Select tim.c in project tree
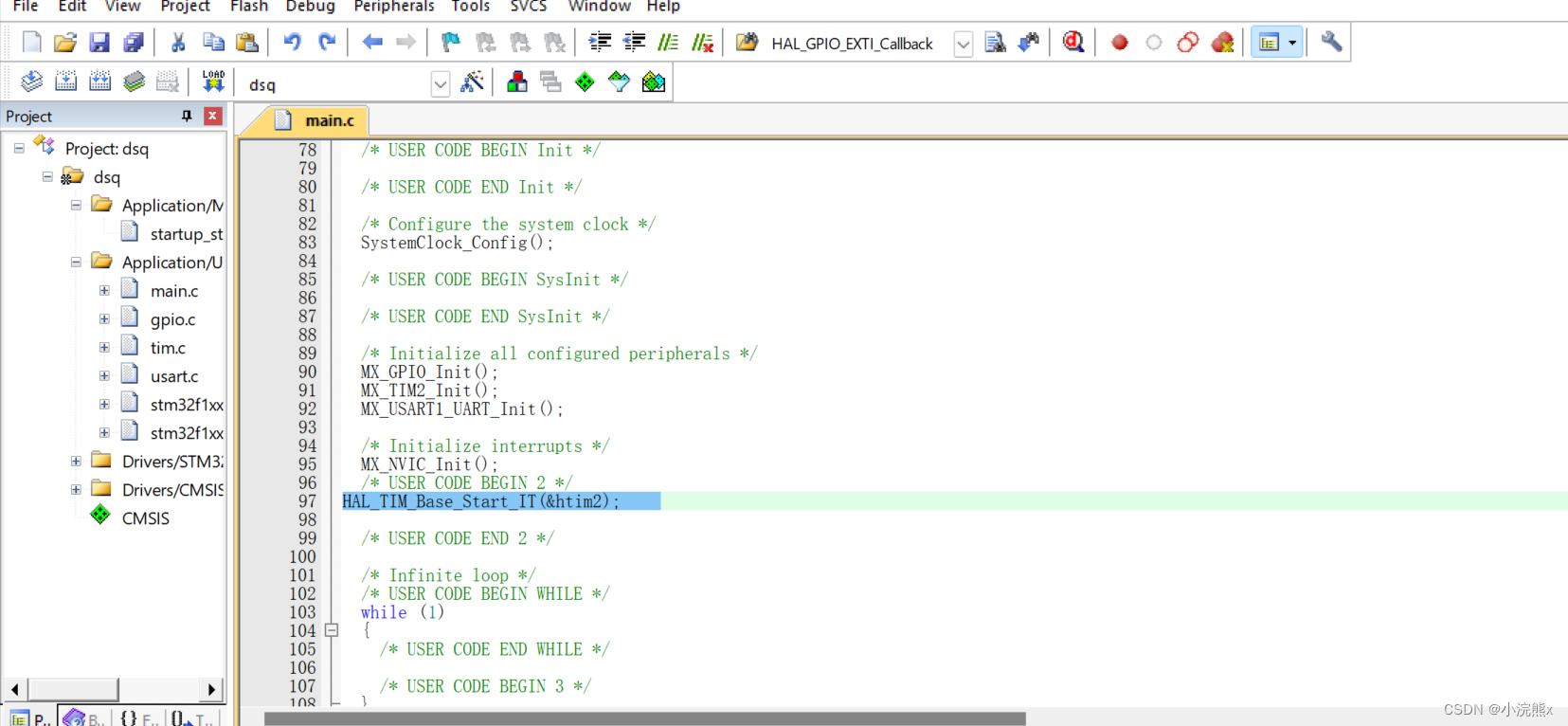 point(168,348)
